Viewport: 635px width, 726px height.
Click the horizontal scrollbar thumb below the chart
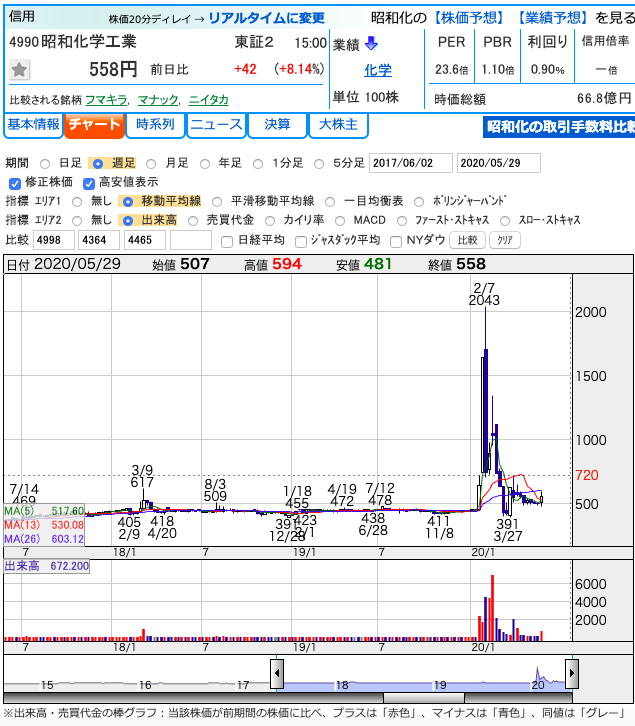(x=424, y=698)
